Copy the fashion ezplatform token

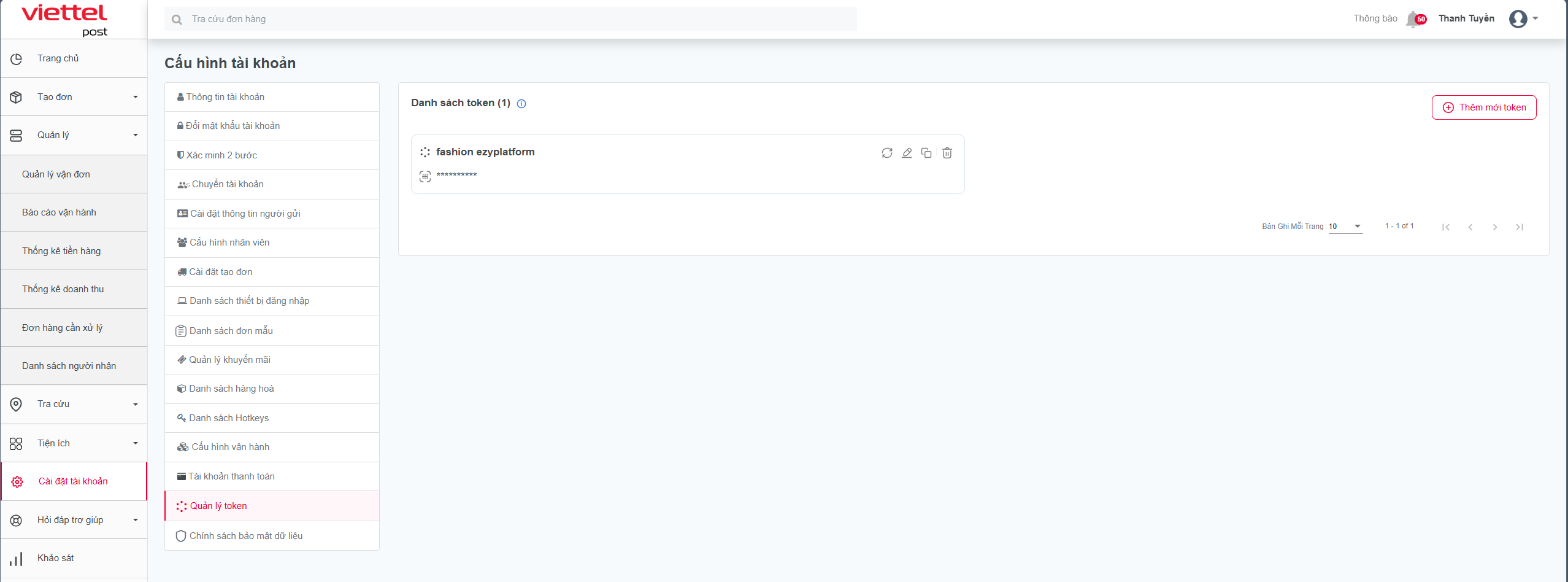(926, 153)
